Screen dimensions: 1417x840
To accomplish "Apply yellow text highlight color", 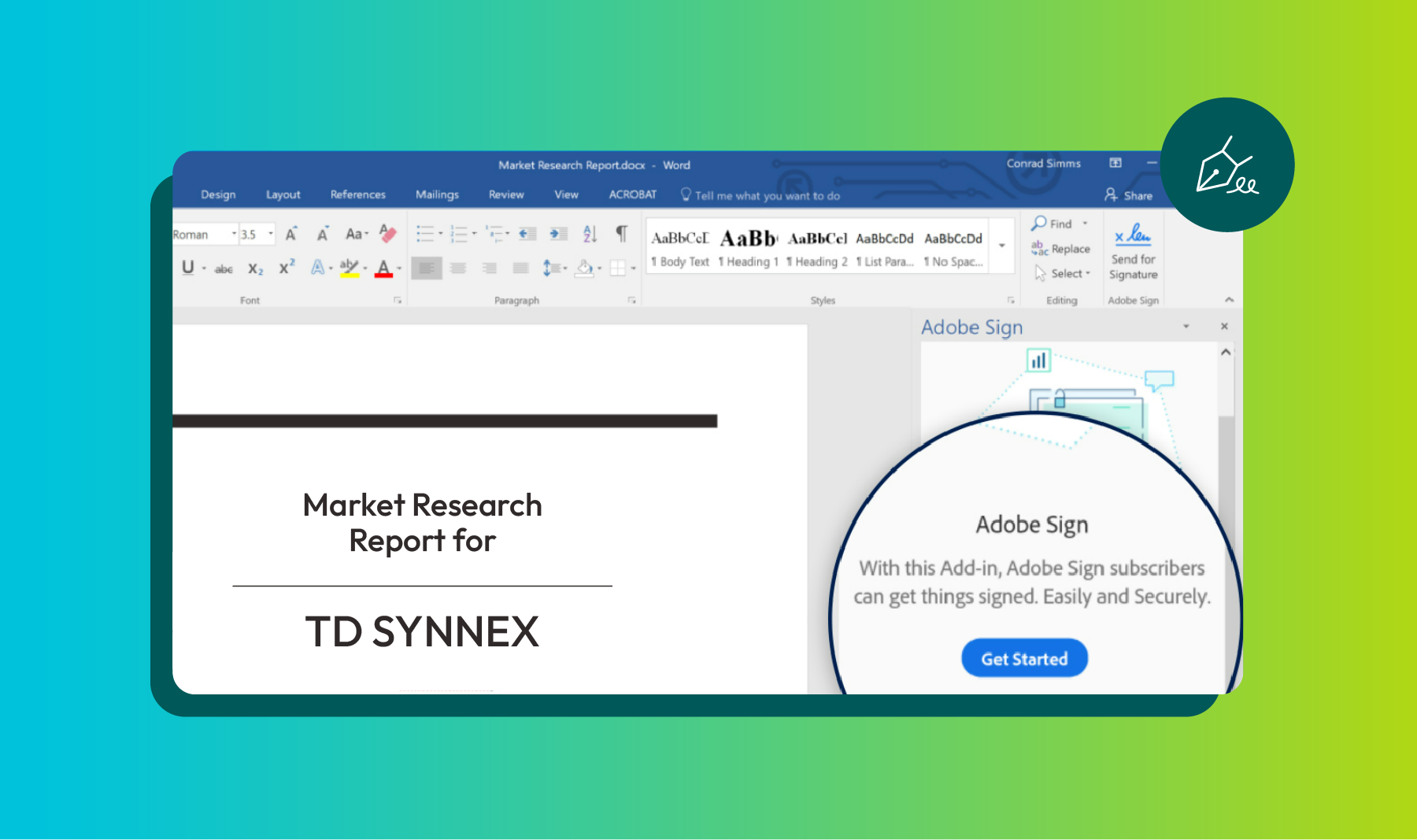I will [350, 268].
